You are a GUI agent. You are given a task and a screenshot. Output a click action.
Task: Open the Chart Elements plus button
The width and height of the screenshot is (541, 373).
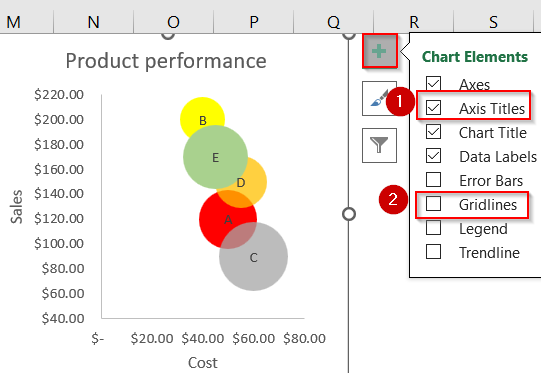tap(380, 51)
